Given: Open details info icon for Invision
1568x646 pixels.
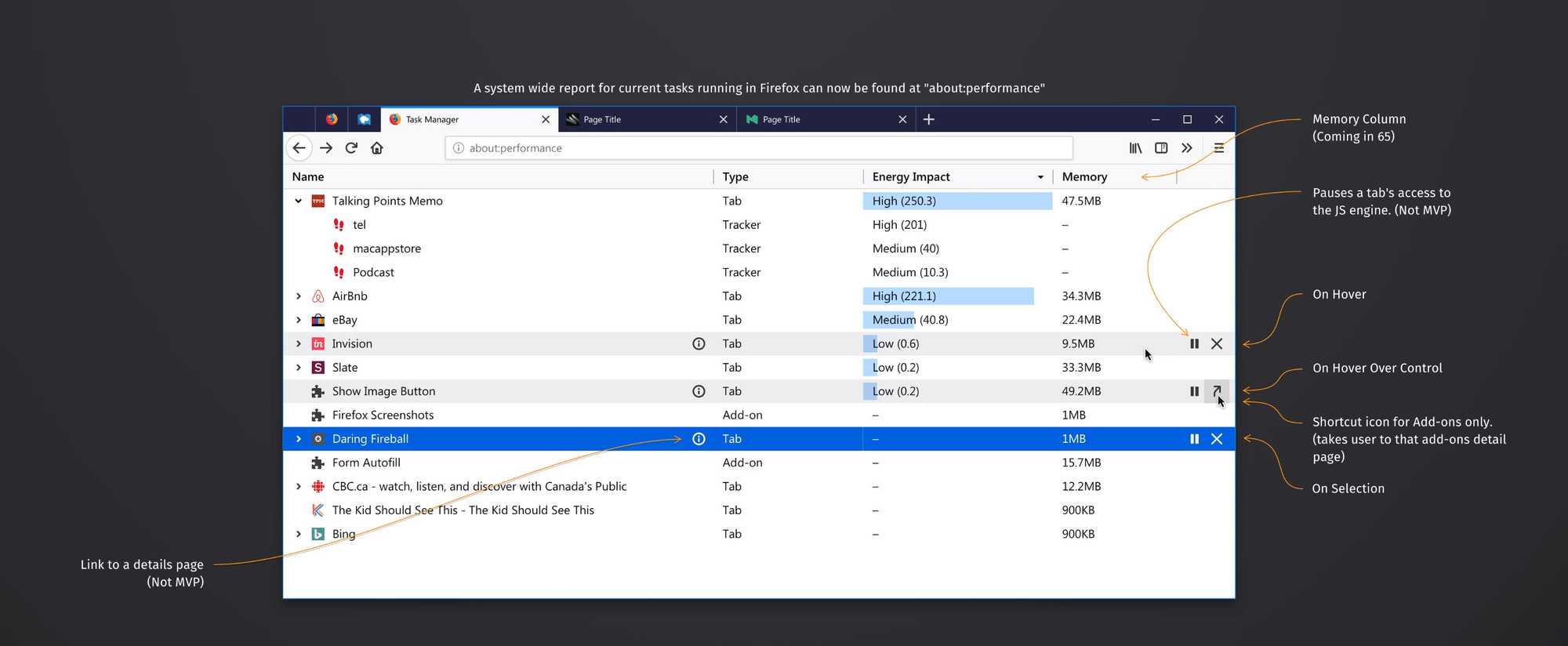Looking at the screenshot, I should coord(699,344).
